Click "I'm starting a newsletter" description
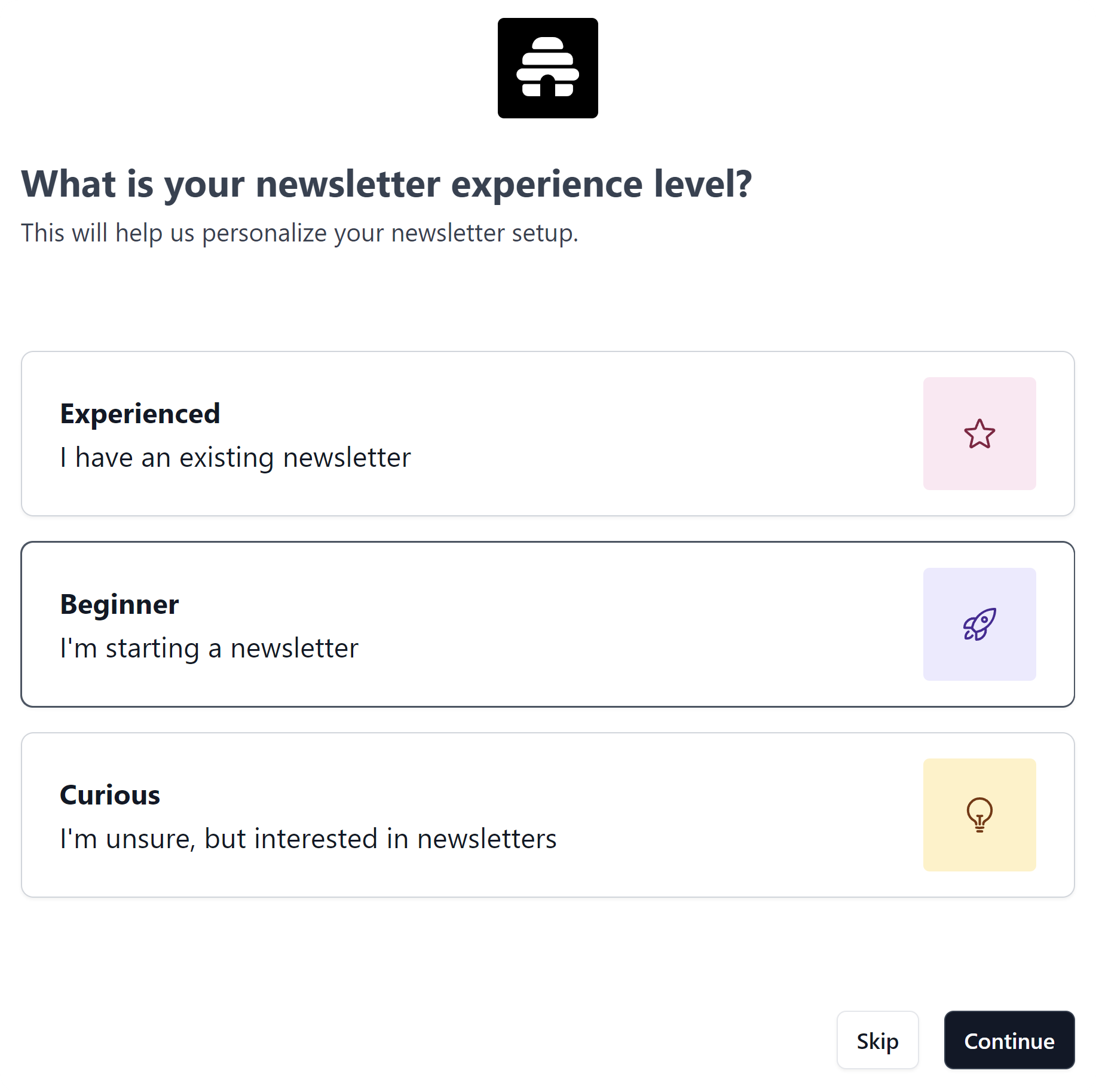The width and height of the screenshot is (1096, 1092). pyautogui.click(x=209, y=649)
